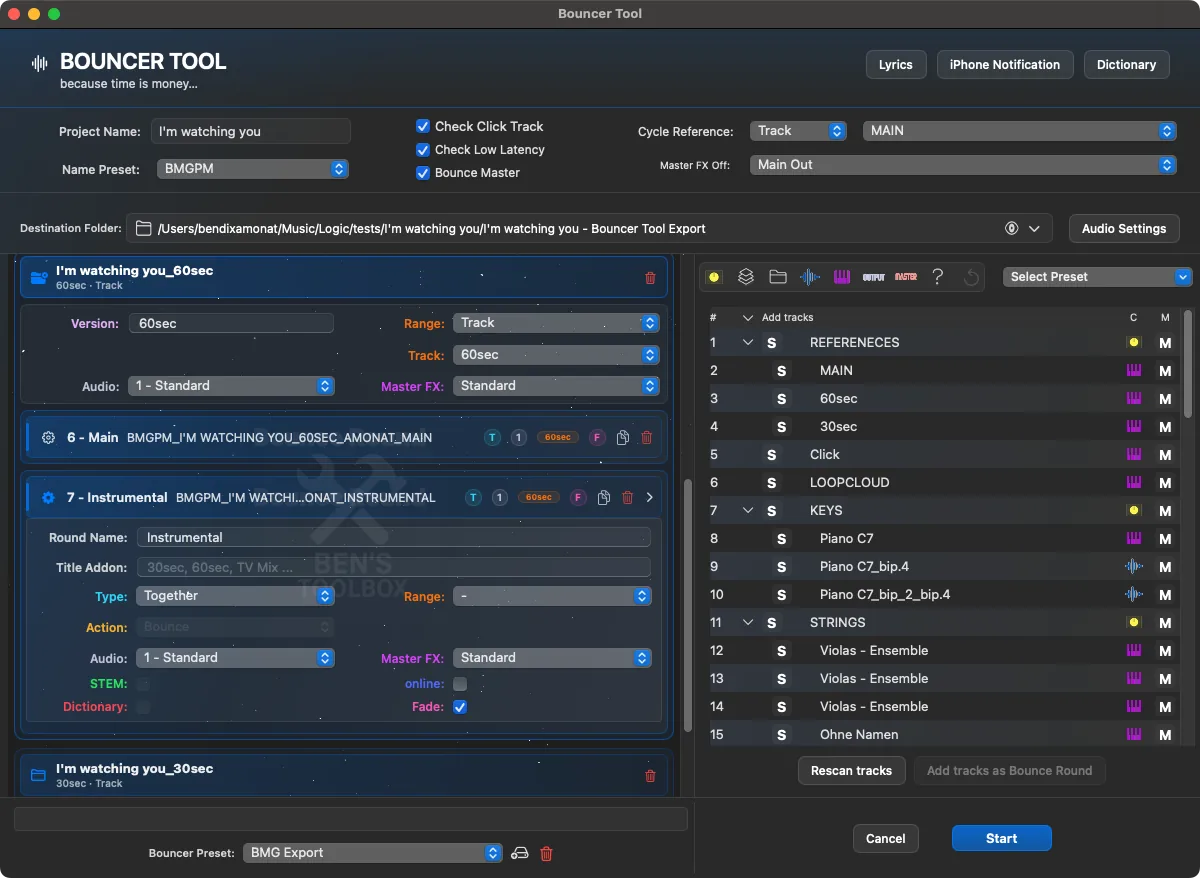
Task: Mute the KEYS group
Action: click(1164, 510)
